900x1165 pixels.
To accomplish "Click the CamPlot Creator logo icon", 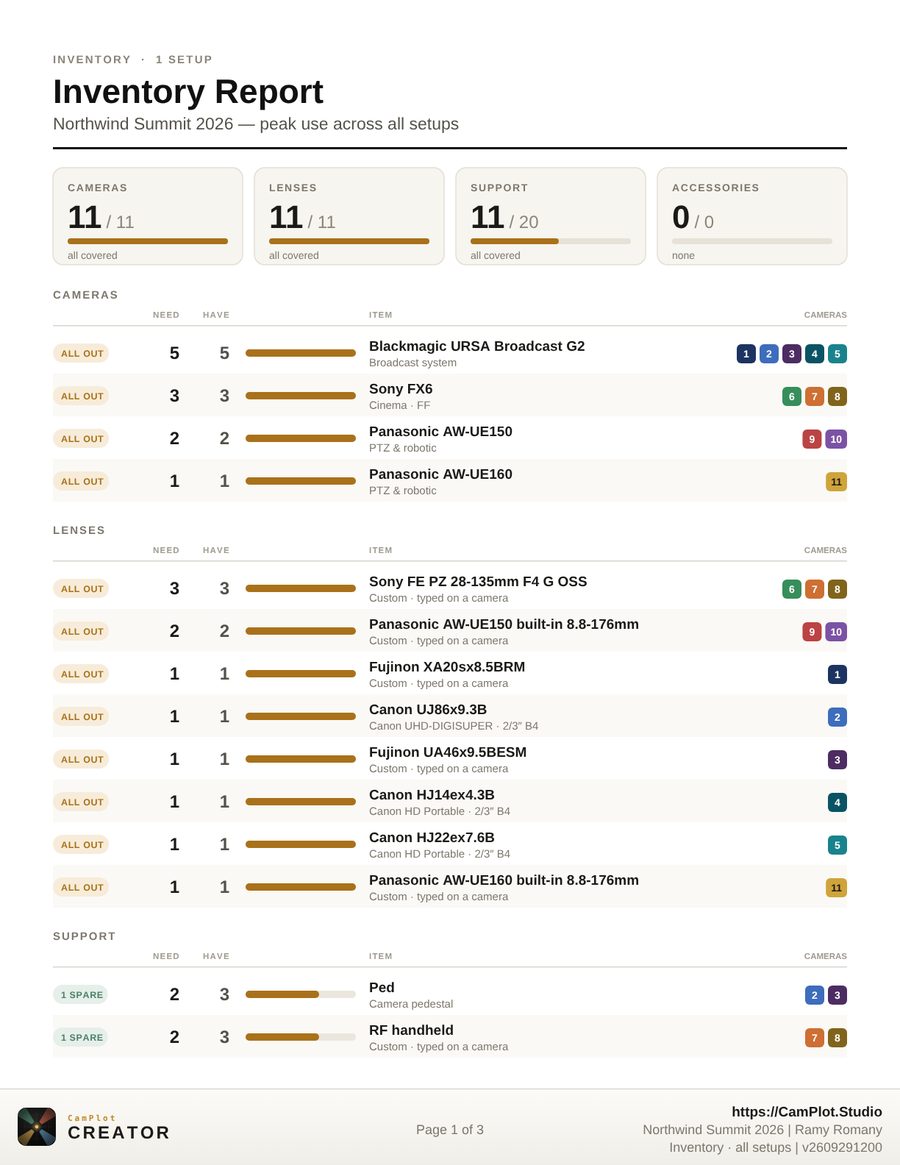I will [x=36, y=1127].
